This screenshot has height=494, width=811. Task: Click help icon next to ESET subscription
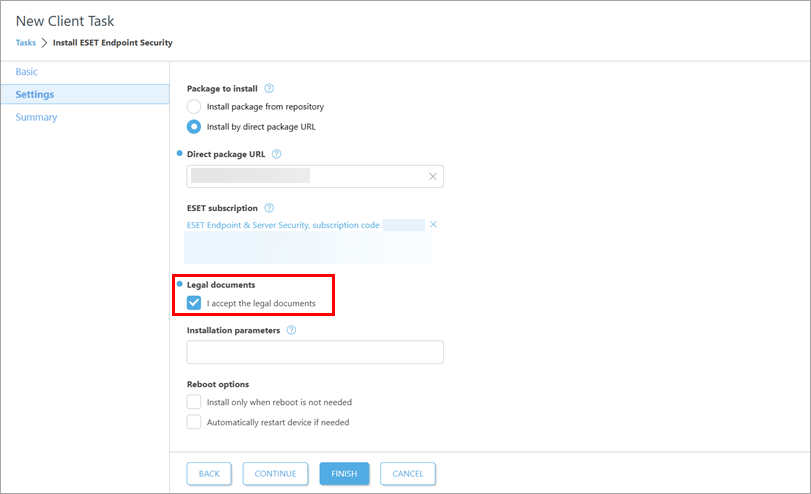[x=269, y=208]
